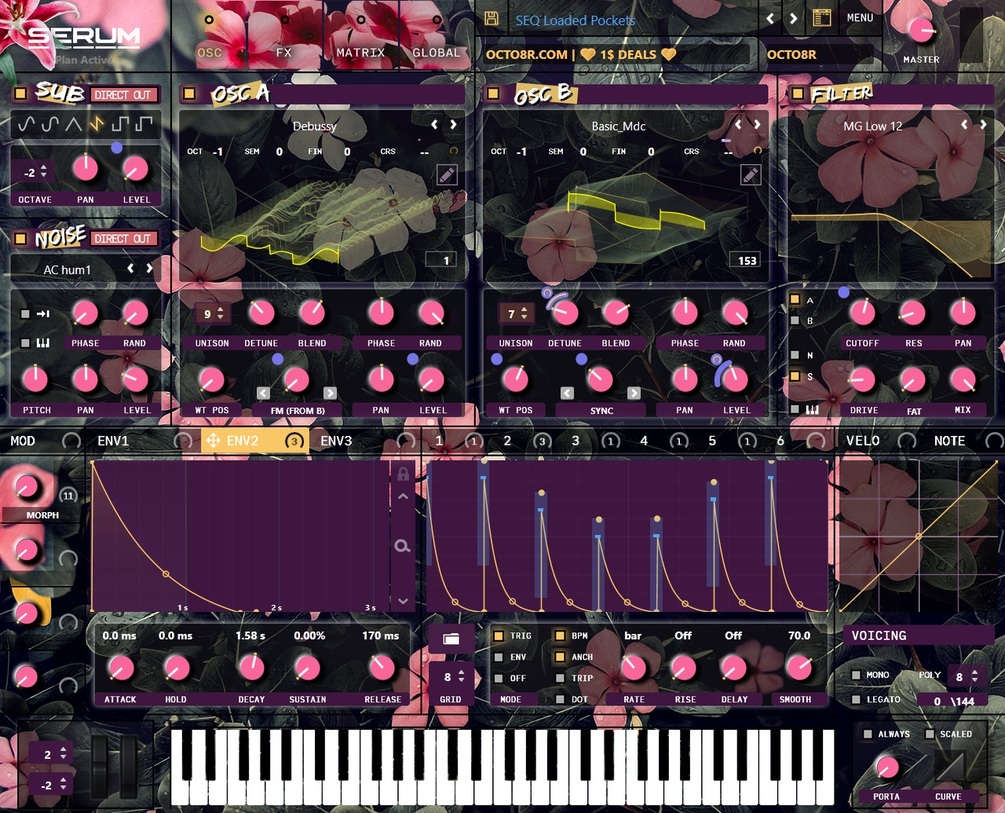1005x813 pixels.
Task: Open the MENU button
Action: [x=860, y=18]
